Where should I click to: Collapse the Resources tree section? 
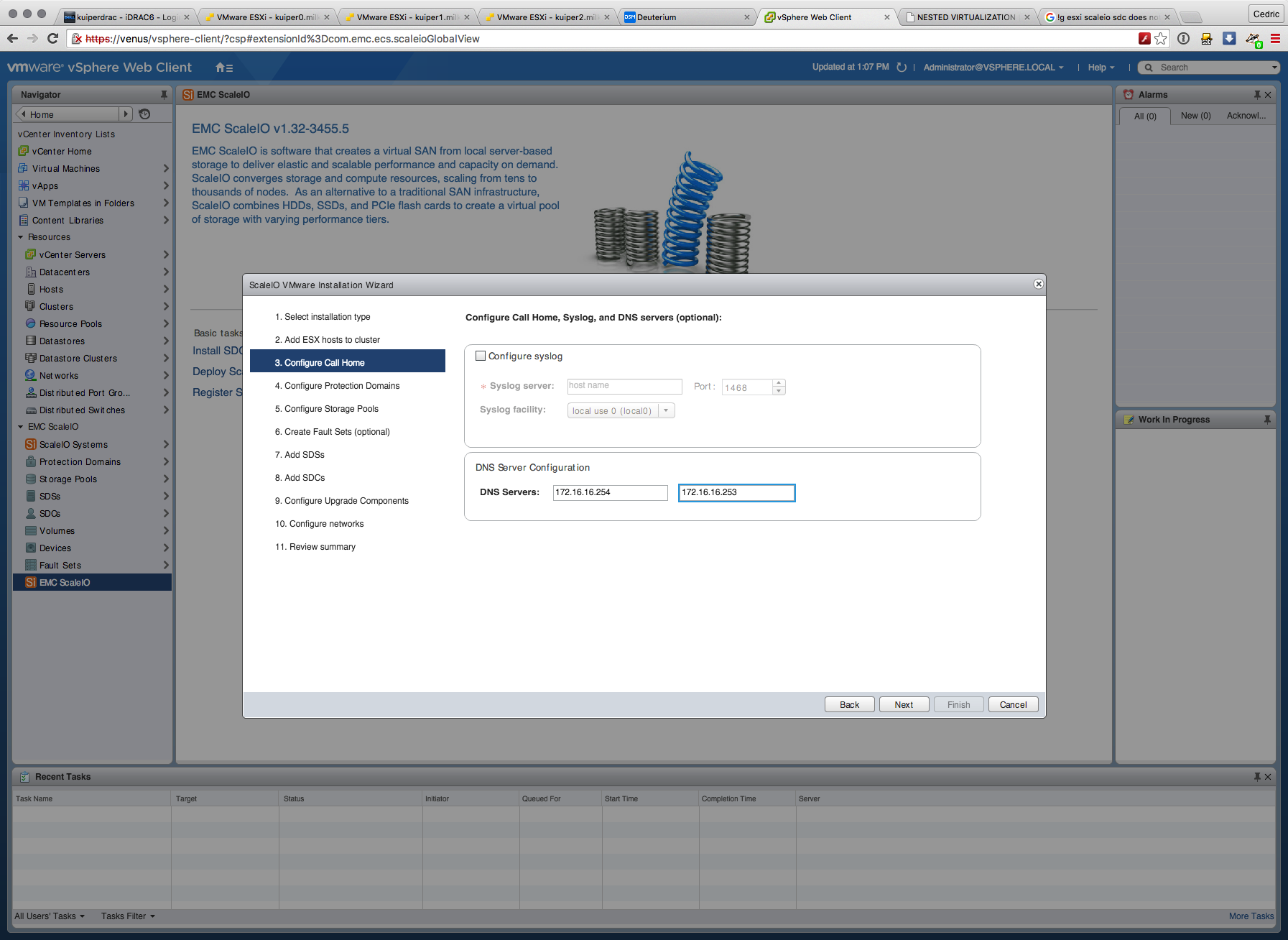[x=21, y=237]
